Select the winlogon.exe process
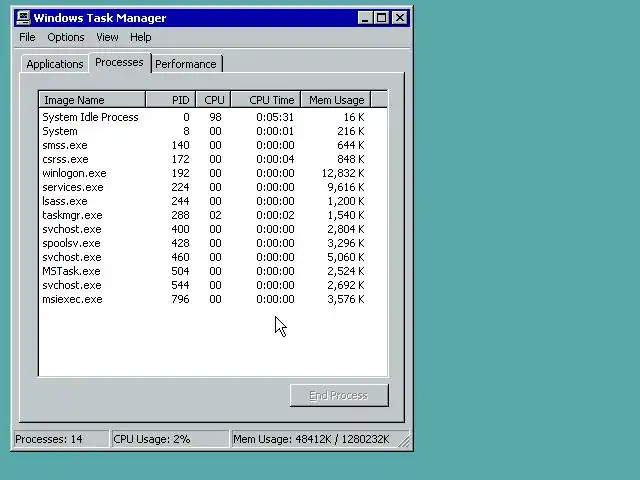 tap(213, 173)
